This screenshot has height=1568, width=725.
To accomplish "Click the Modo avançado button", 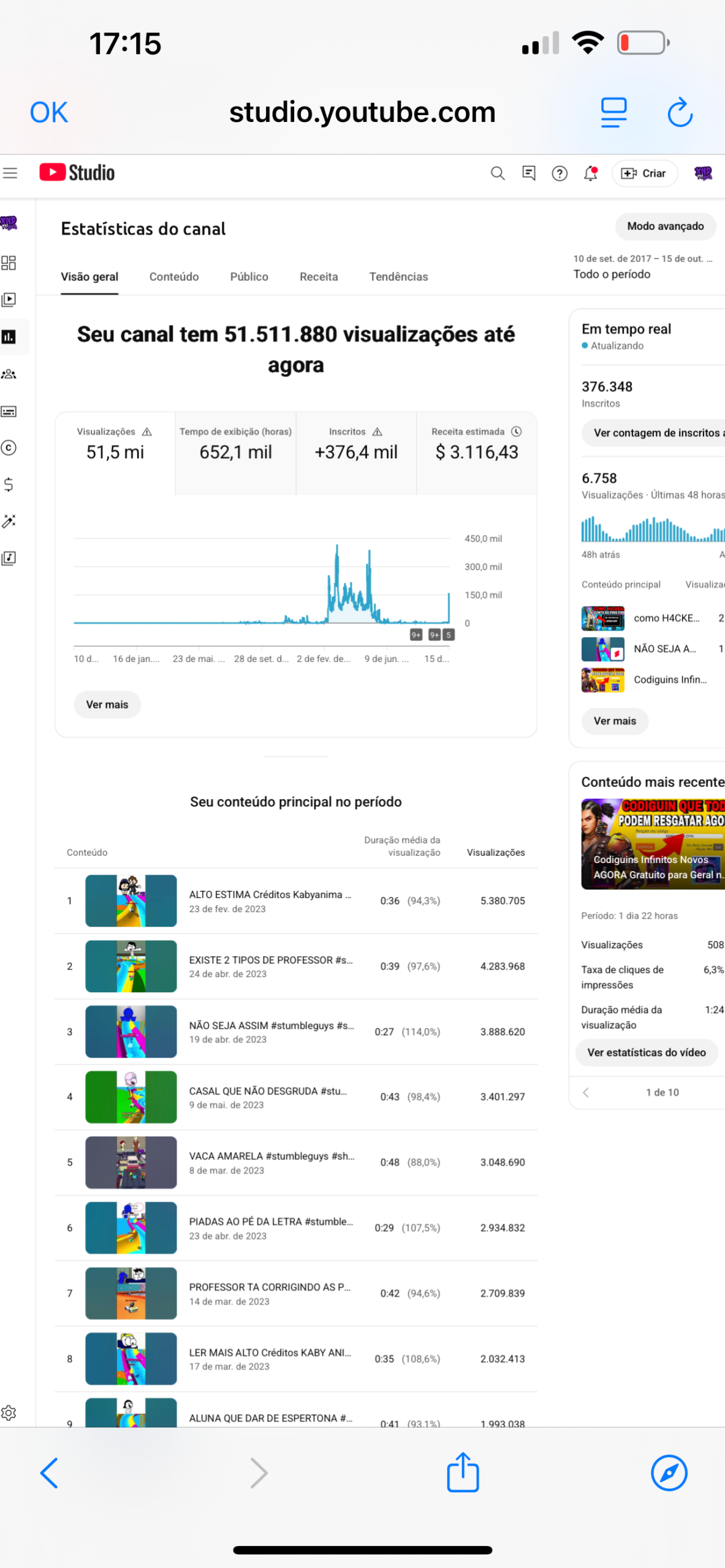I will pos(666,227).
